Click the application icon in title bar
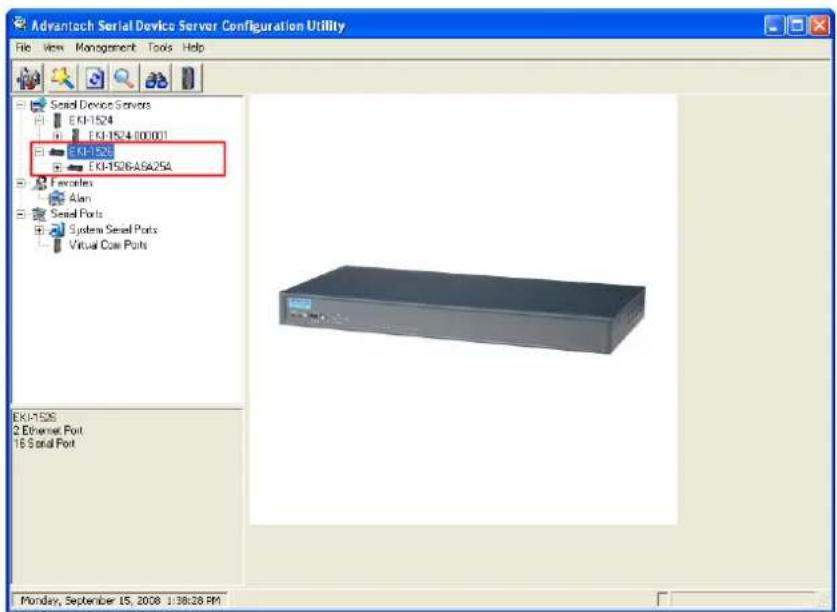The height and width of the screenshot is (612, 837). (x=20, y=25)
